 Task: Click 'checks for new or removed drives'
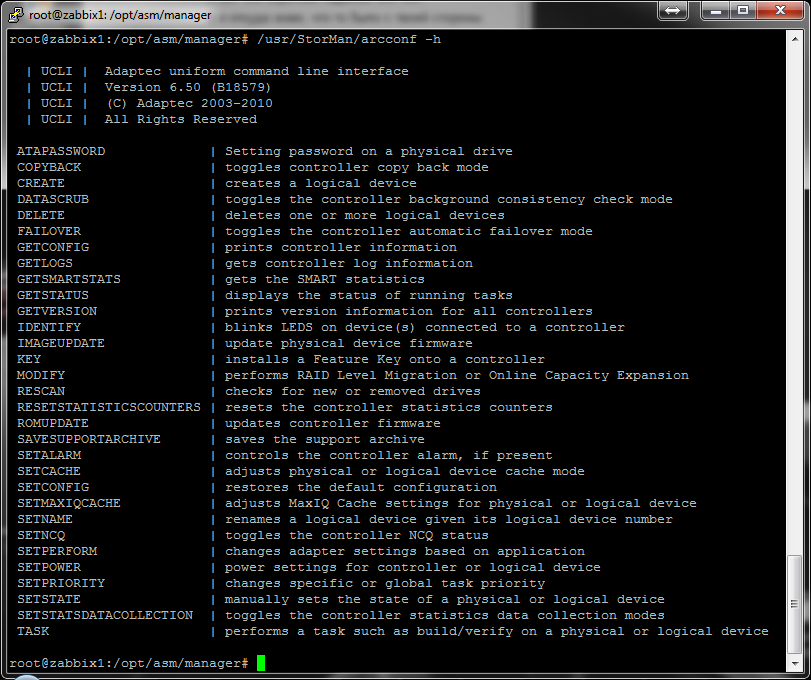tap(353, 392)
